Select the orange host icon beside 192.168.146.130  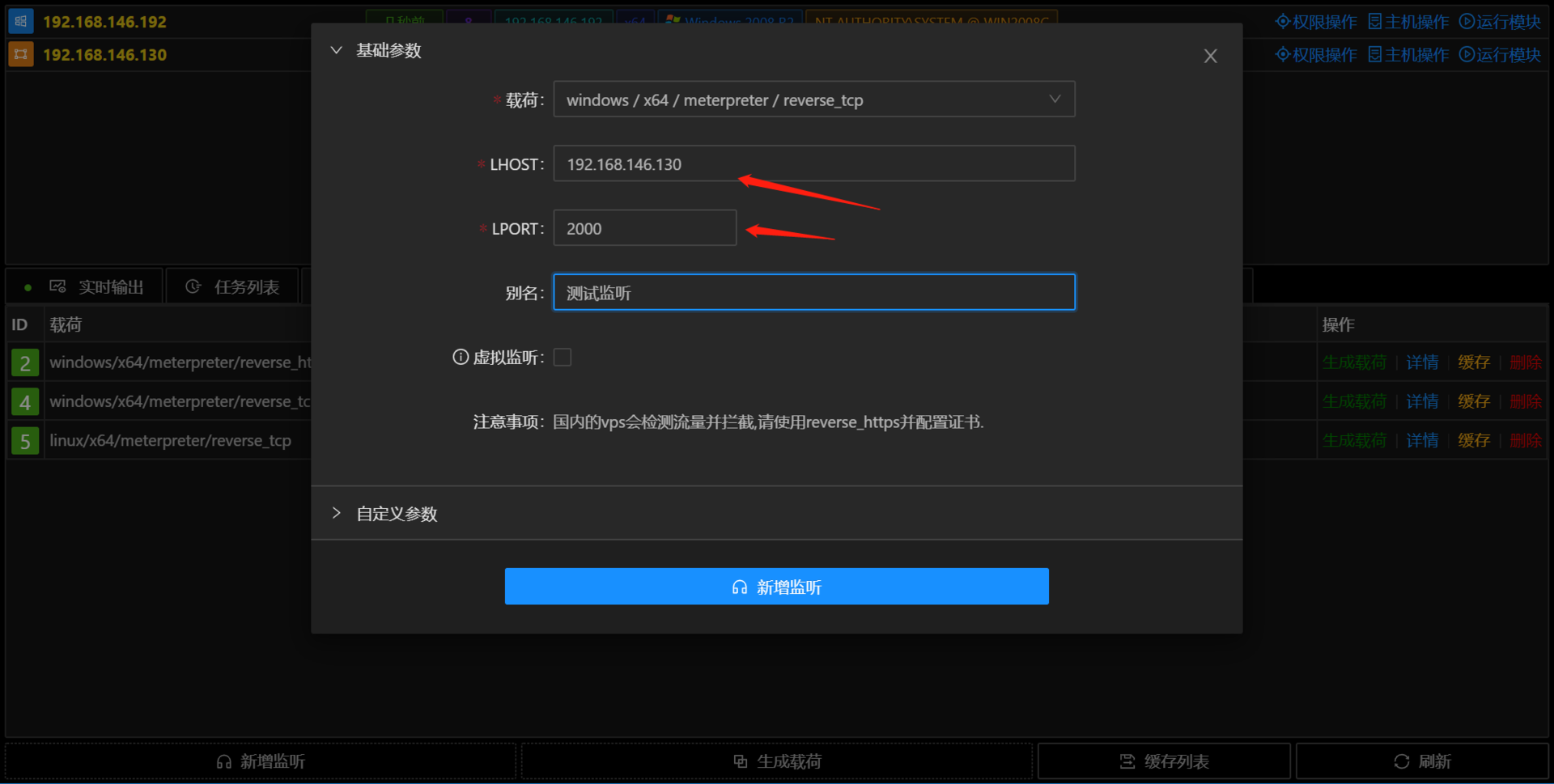pyautogui.click(x=19, y=53)
